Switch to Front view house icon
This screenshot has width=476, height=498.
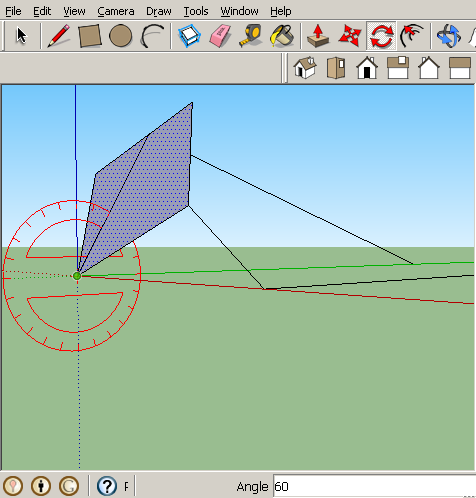click(367, 68)
